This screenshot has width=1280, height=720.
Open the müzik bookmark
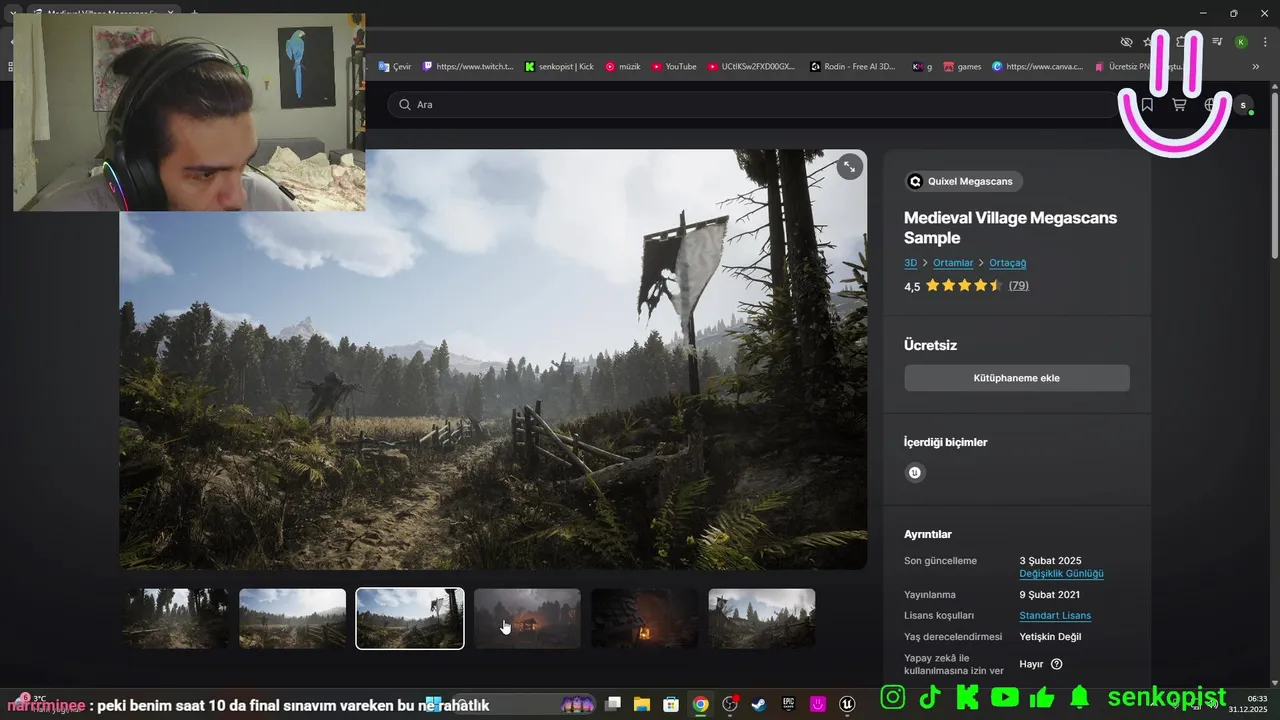[623, 67]
